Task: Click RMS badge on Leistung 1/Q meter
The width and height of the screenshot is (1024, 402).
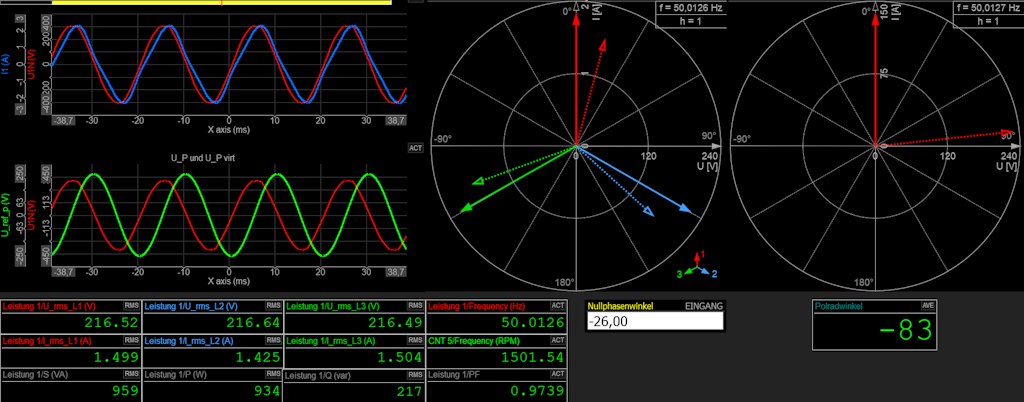Action: pos(415,375)
